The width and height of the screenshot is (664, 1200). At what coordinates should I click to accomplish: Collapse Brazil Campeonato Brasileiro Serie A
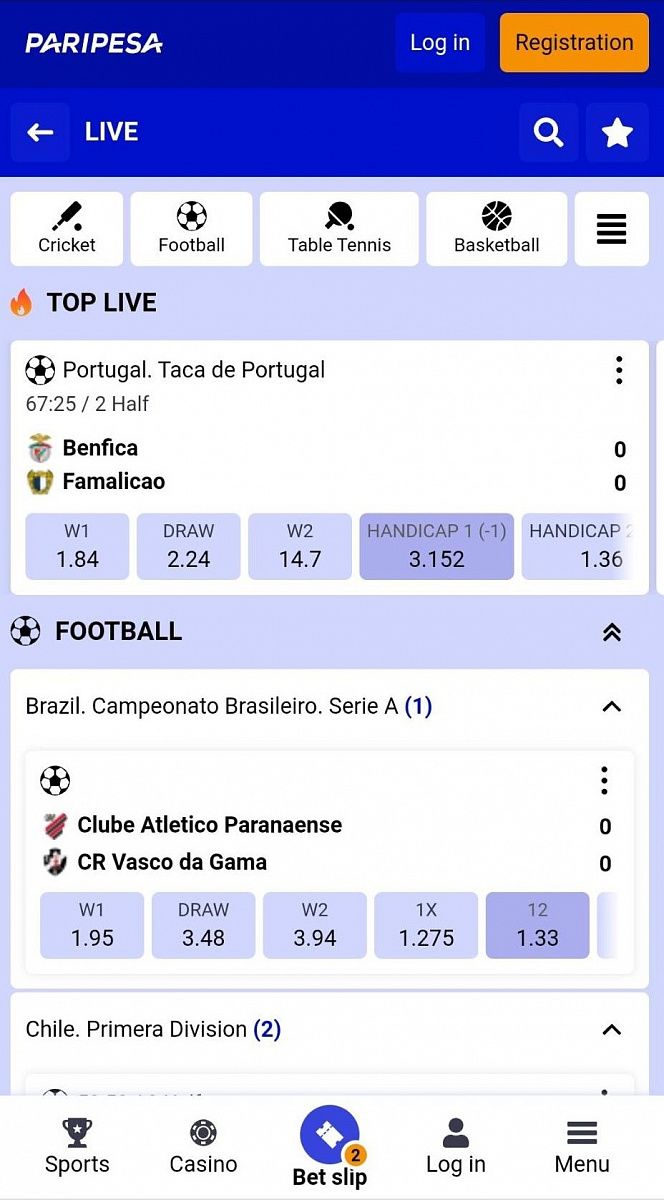coord(612,707)
